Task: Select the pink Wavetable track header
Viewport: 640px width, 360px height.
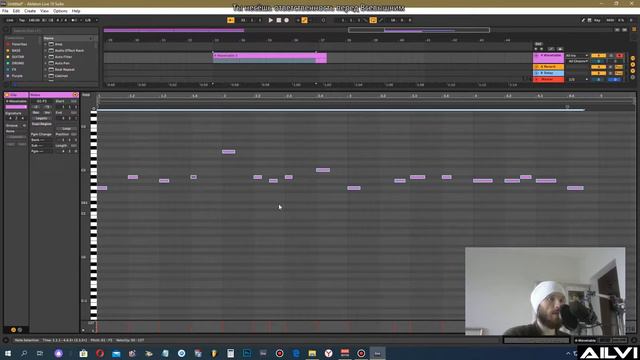Action: [x=549, y=58]
